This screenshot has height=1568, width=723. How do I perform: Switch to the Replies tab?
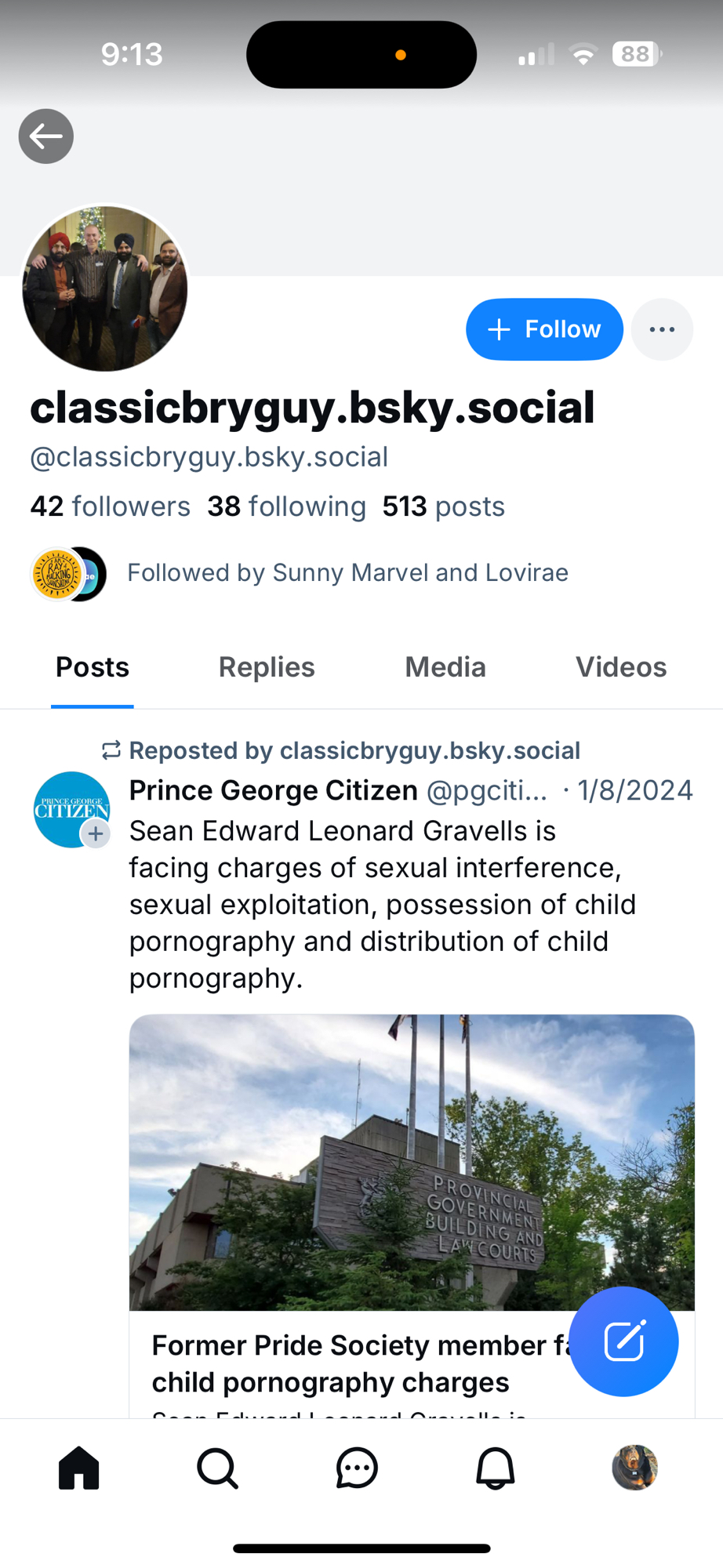267,667
